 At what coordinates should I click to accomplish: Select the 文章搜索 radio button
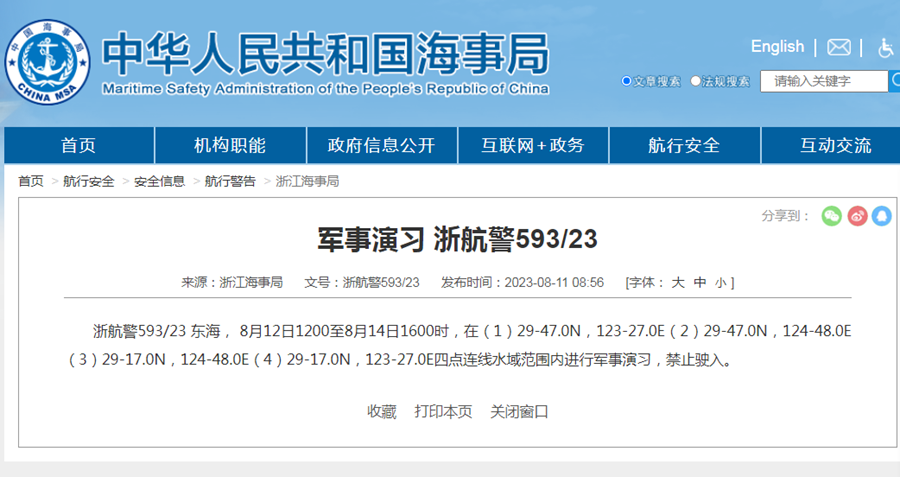[x=626, y=81]
